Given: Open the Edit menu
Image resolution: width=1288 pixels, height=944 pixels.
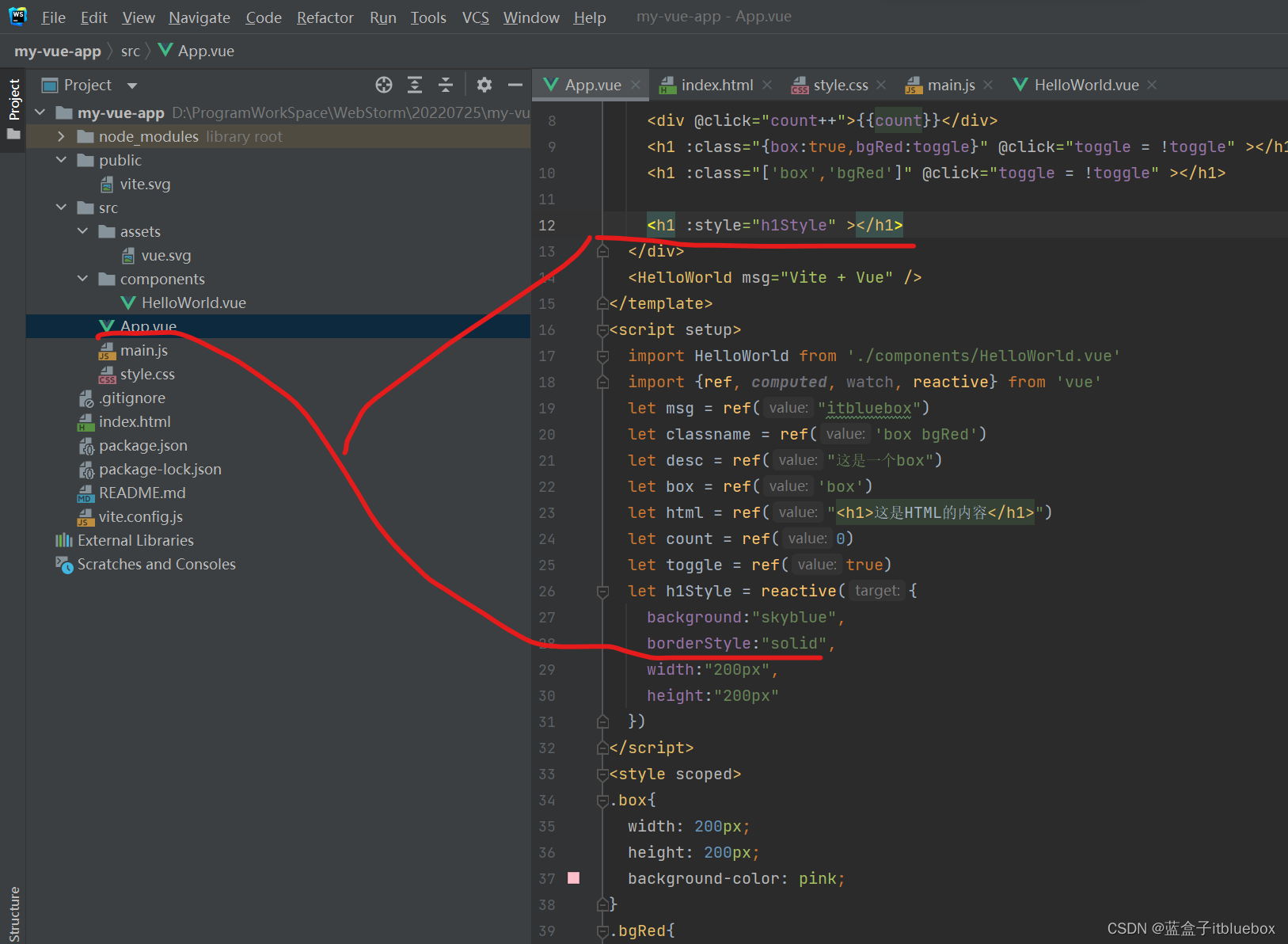Looking at the screenshot, I should (93, 17).
